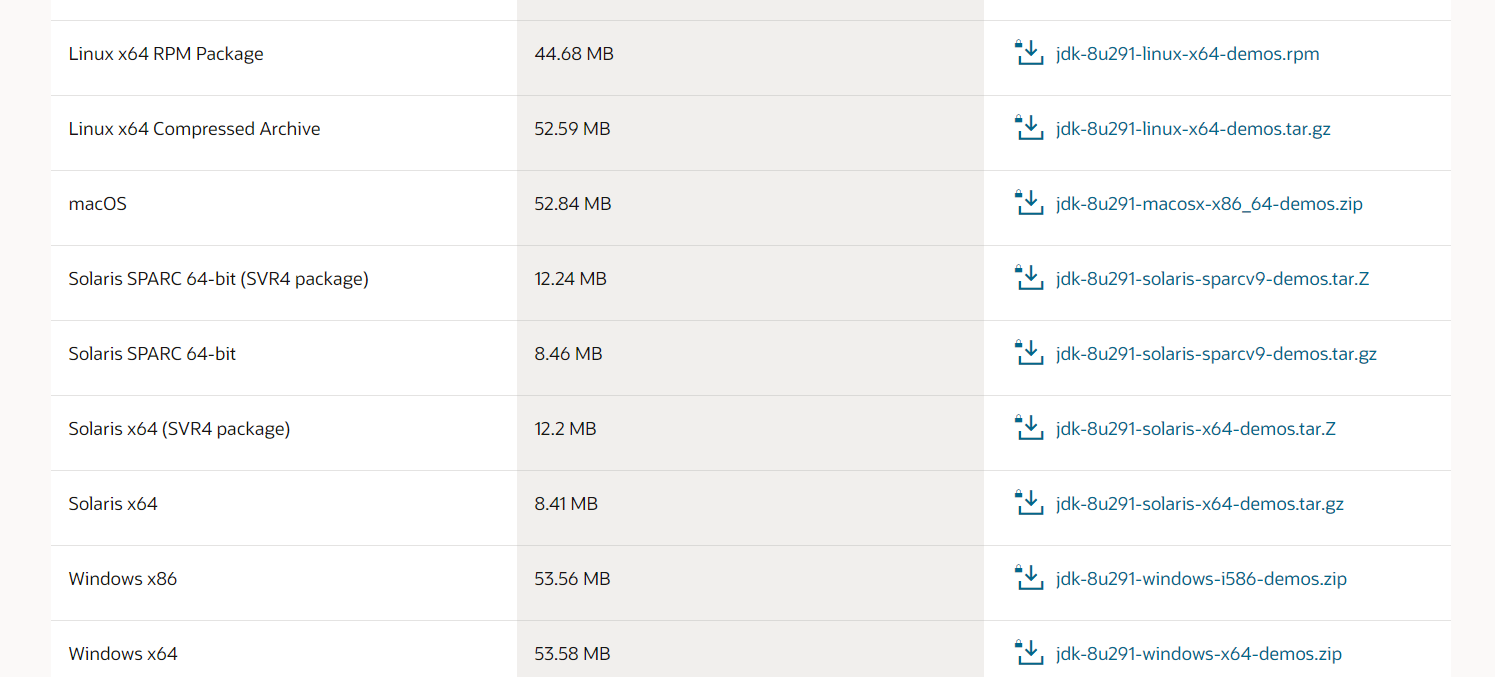This screenshot has height=677, width=1495.
Task: Click download icon for windows-i586-demos.zip
Action: coord(1029,578)
